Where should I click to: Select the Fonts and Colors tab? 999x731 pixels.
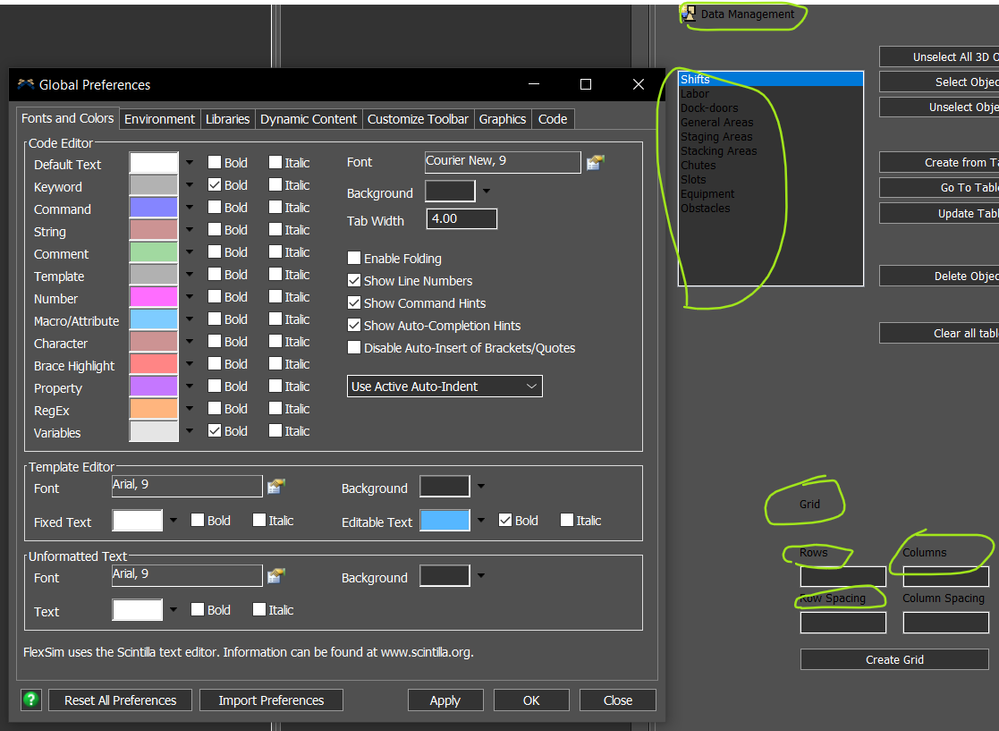(x=68, y=118)
